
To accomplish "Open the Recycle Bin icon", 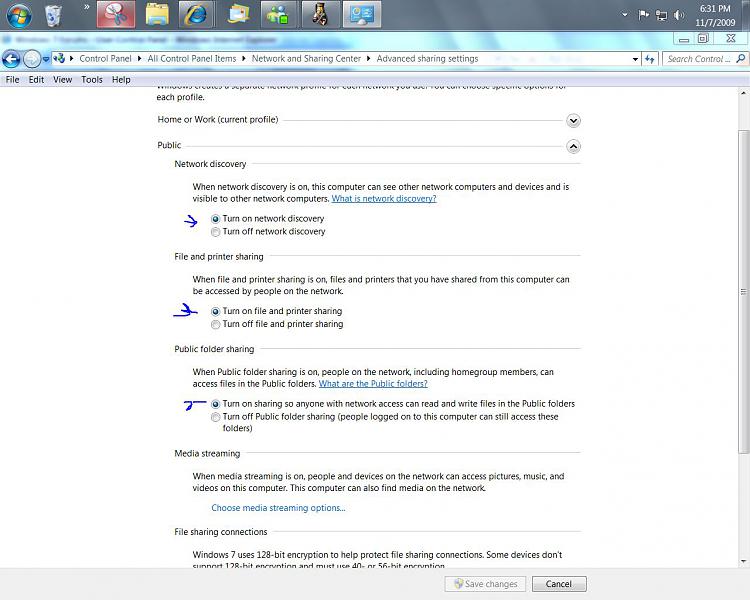I will click(x=53, y=14).
